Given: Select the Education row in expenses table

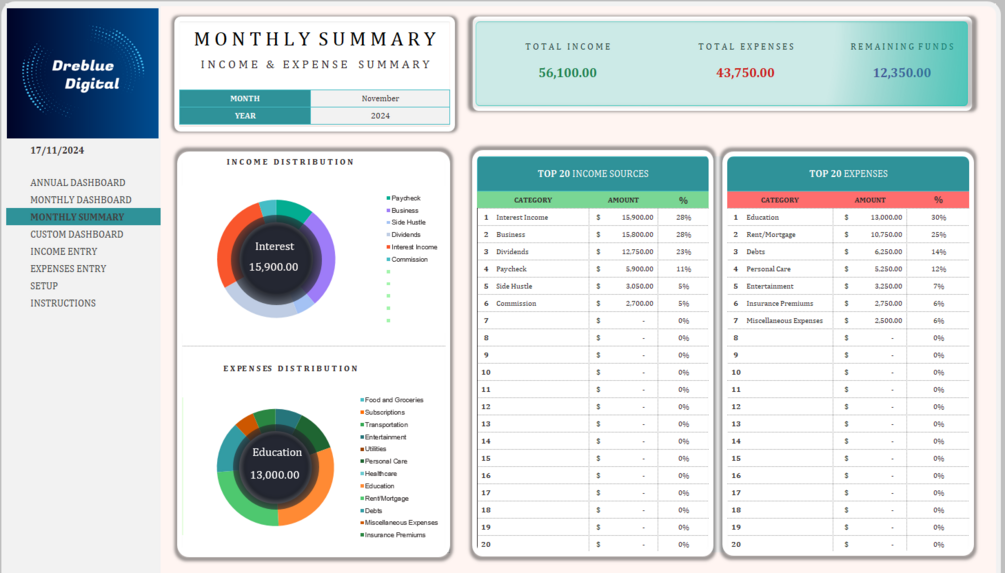Looking at the screenshot, I should point(848,217).
